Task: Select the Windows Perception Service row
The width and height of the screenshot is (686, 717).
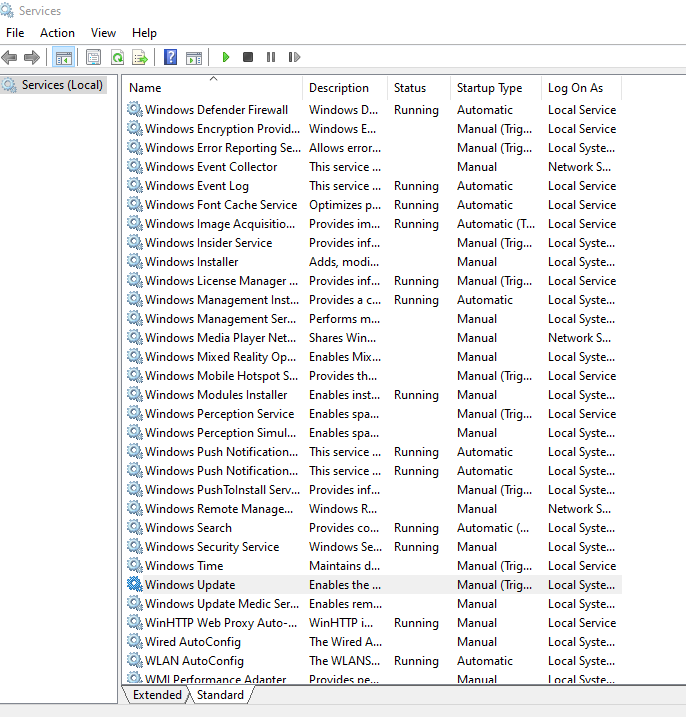Action: point(374,413)
